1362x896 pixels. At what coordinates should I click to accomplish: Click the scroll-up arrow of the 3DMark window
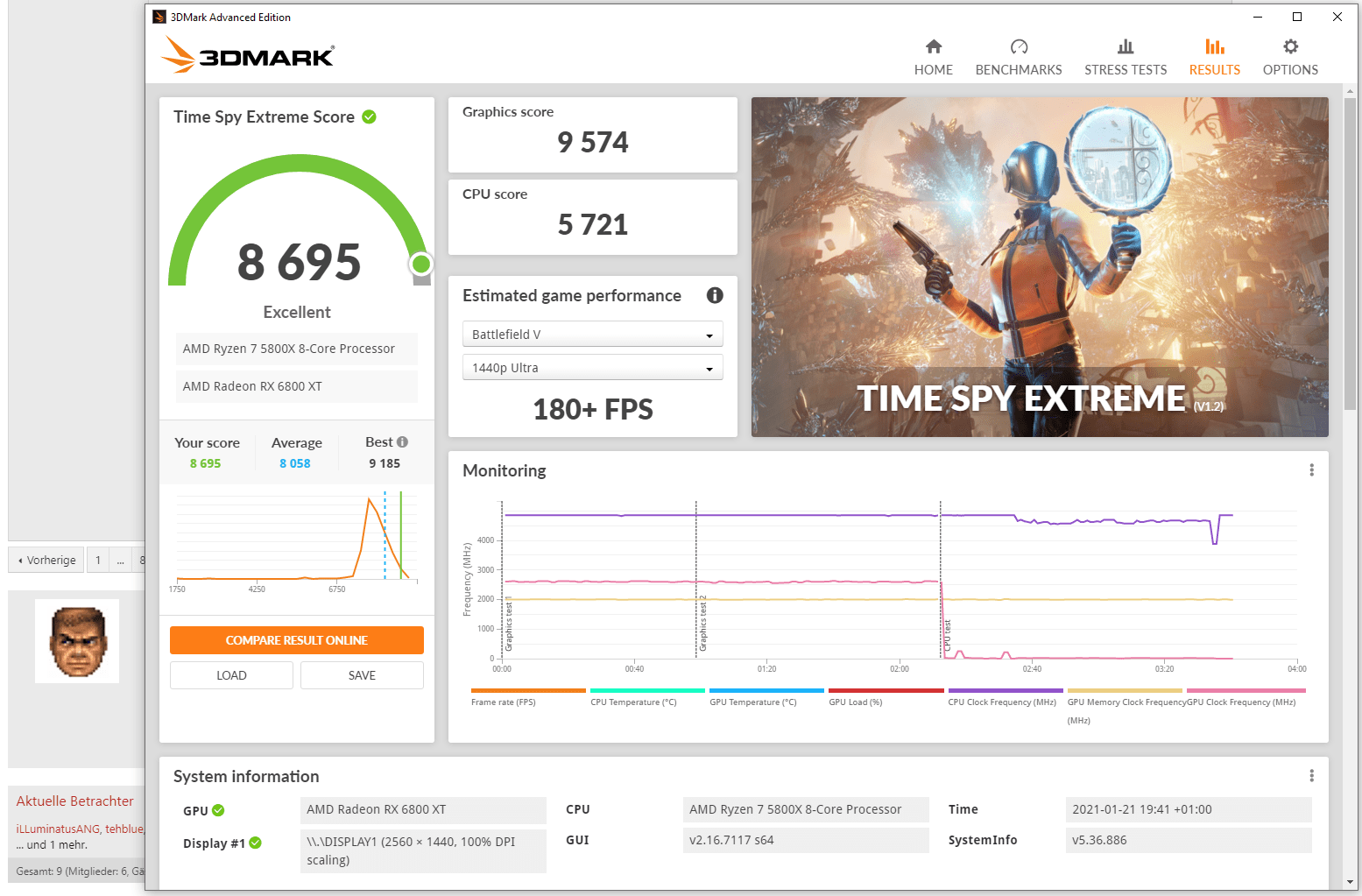point(1350,90)
